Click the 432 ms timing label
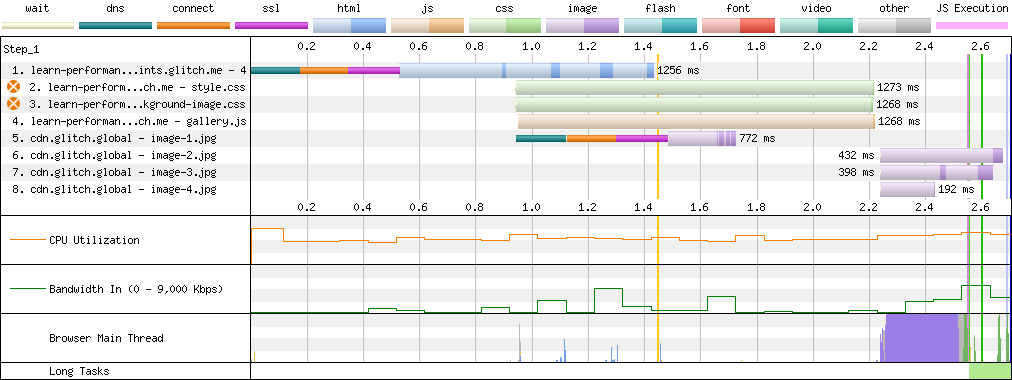 (856, 155)
